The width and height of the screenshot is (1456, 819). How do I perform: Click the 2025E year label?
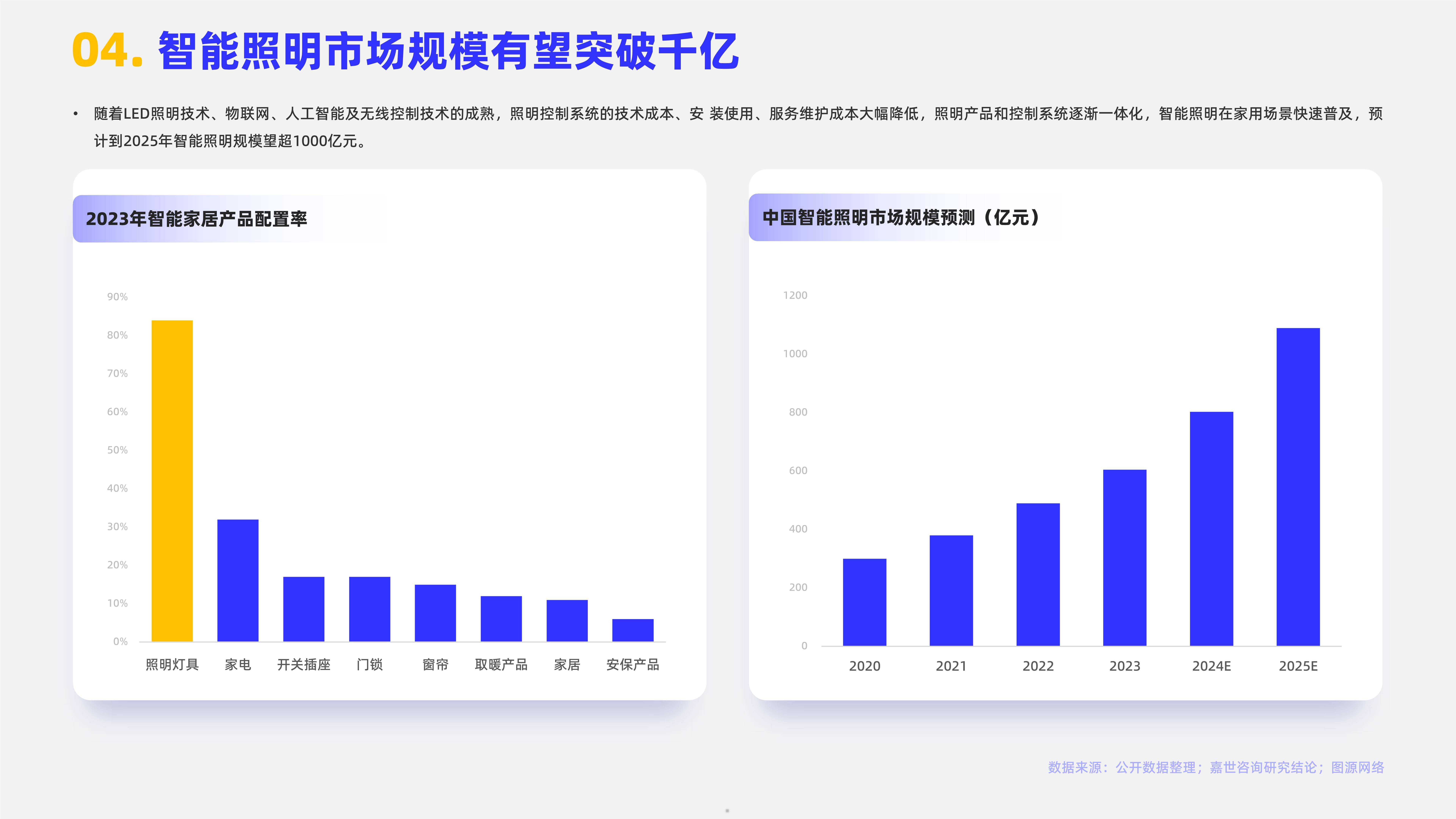click(1298, 666)
